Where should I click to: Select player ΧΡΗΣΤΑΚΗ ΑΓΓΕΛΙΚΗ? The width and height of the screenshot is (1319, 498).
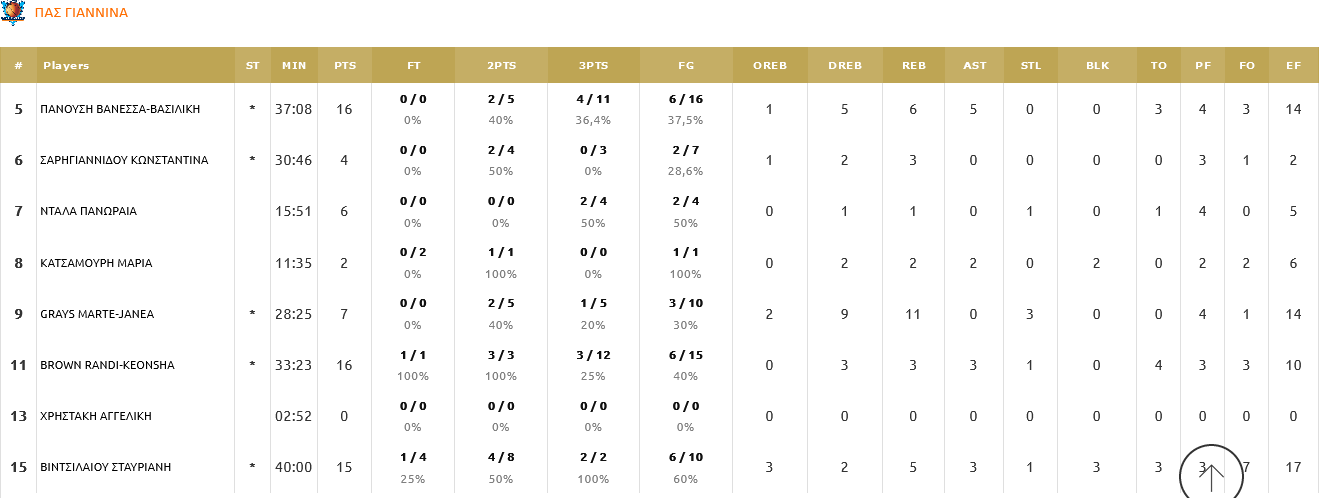pos(96,416)
